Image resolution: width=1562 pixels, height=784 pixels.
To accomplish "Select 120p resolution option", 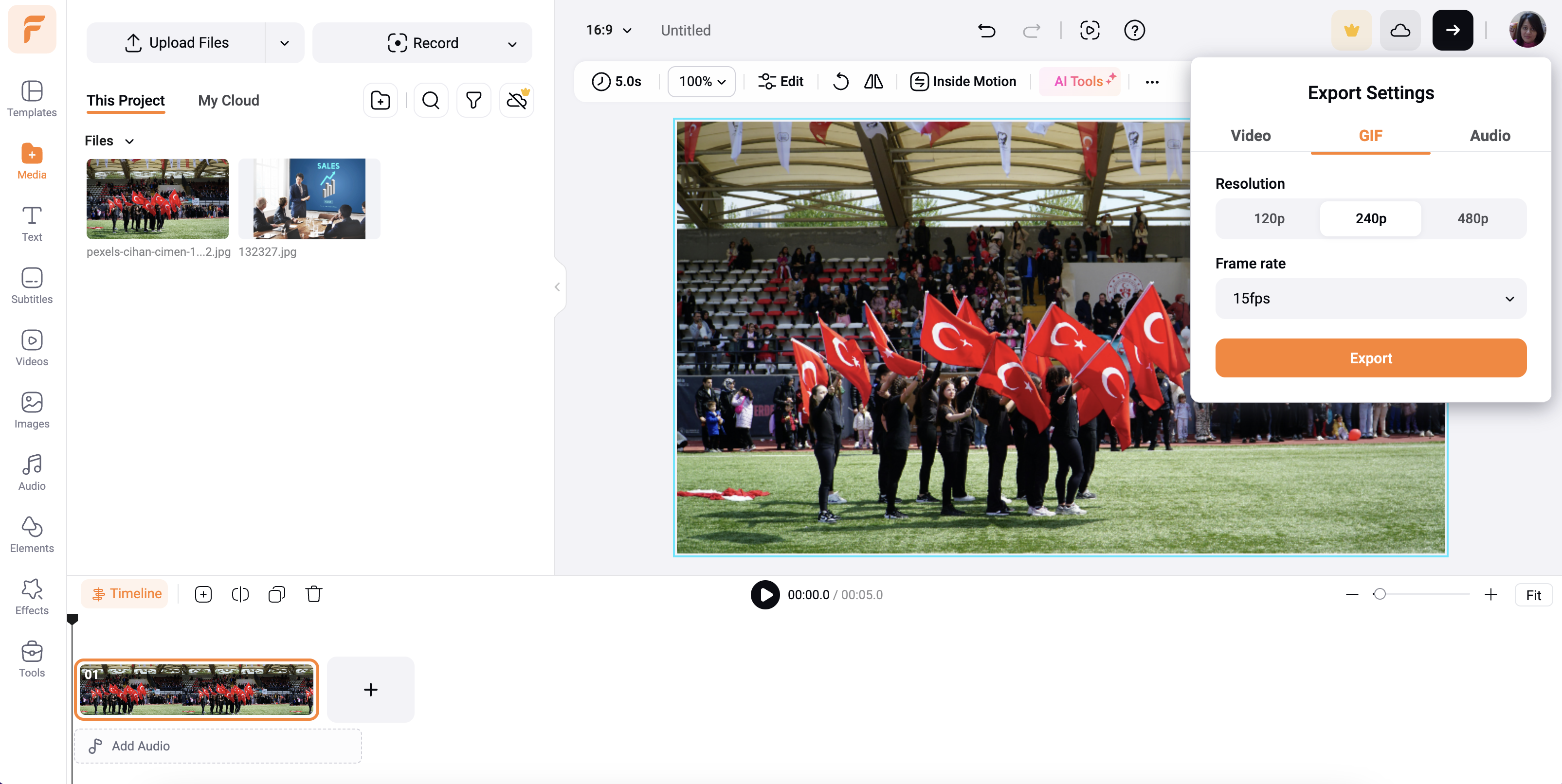I will pos(1269,218).
